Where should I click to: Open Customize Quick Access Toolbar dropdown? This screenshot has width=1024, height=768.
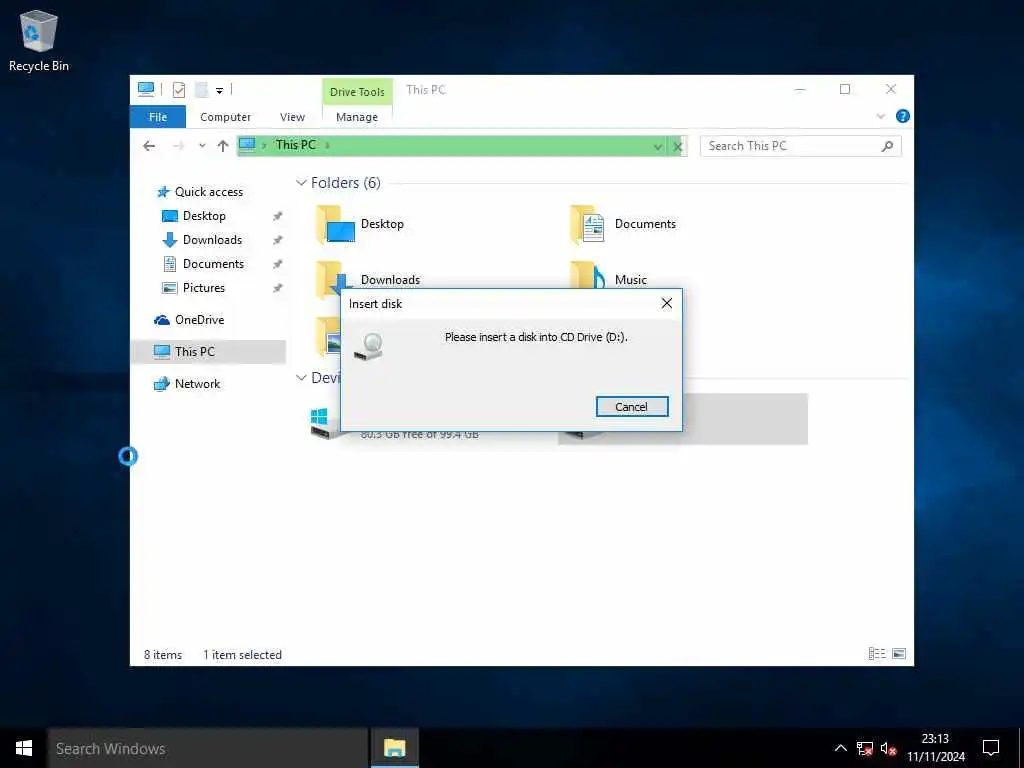[x=219, y=90]
